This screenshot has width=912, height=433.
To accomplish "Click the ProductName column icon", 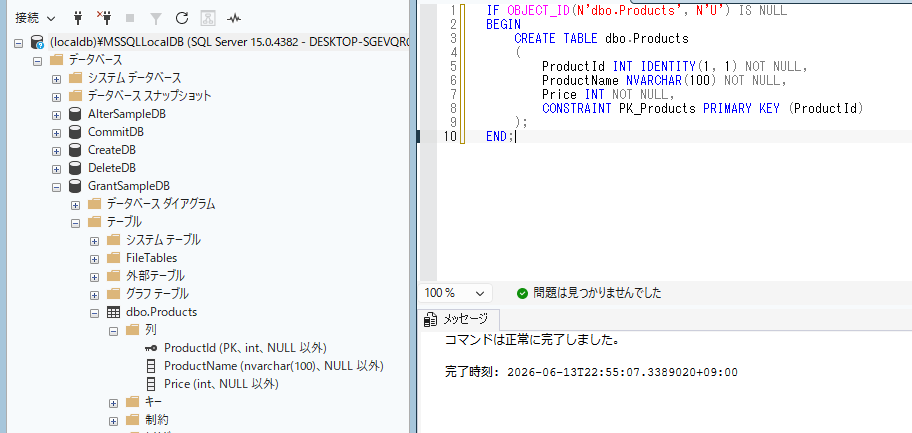I will coord(151,366).
